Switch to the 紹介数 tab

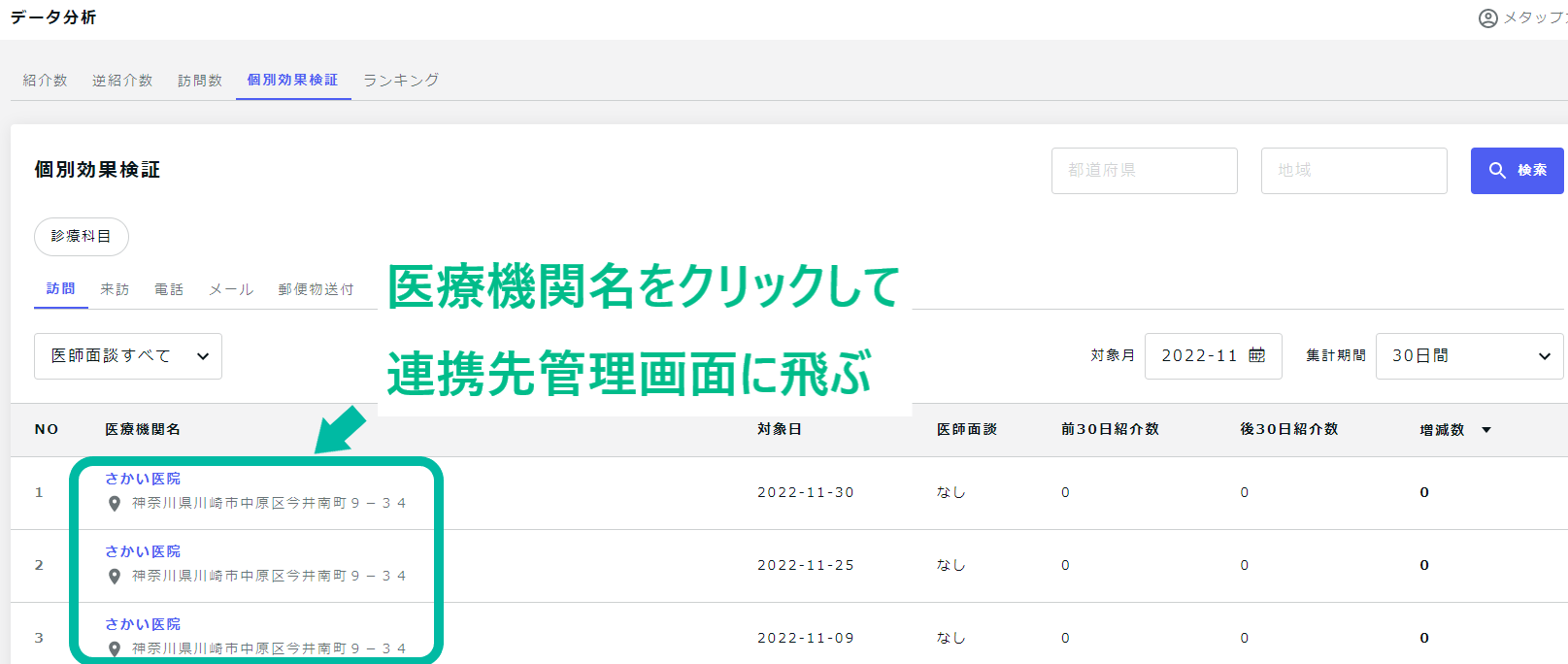46,81
